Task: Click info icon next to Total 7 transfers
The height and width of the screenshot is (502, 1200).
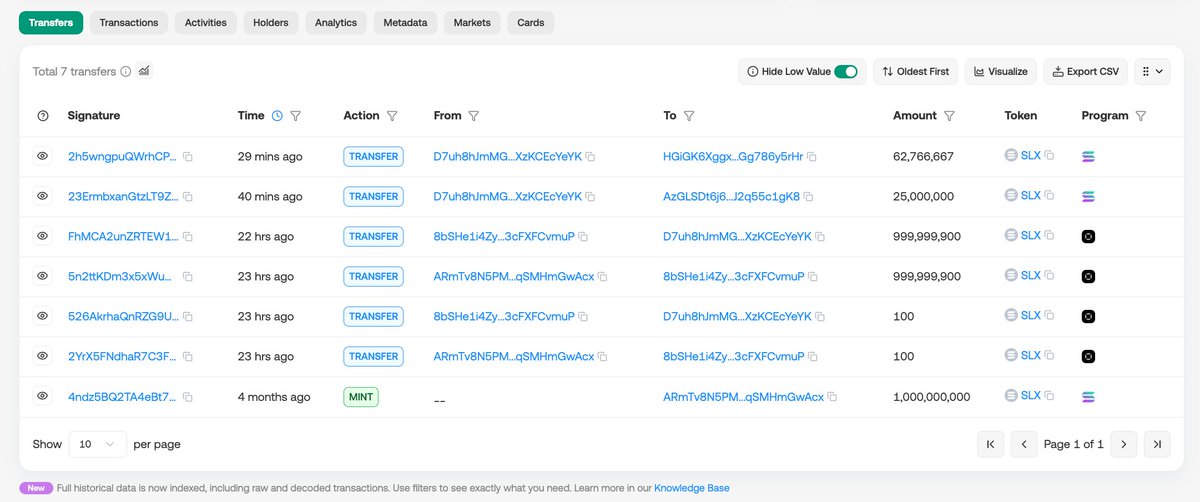Action: 126,72
